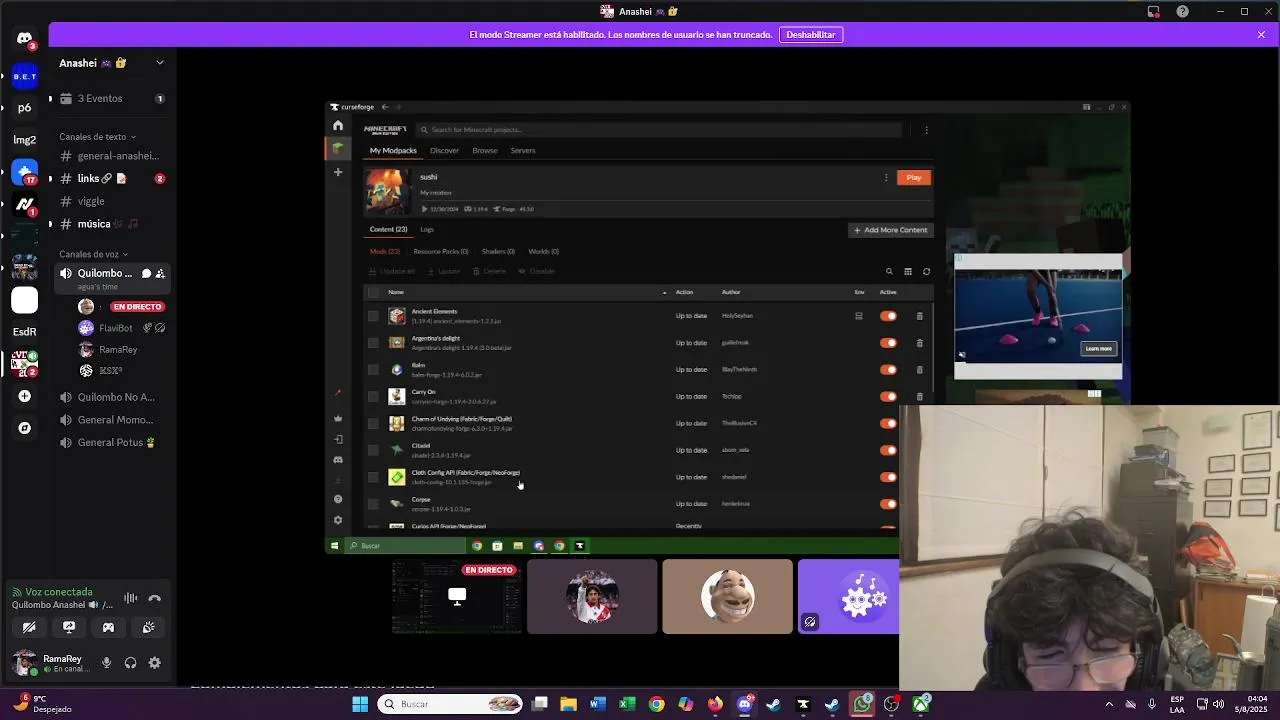The width and height of the screenshot is (1280, 720).
Task: Click the plus add-game icon in CurseForge sidebar
Action: [338, 172]
